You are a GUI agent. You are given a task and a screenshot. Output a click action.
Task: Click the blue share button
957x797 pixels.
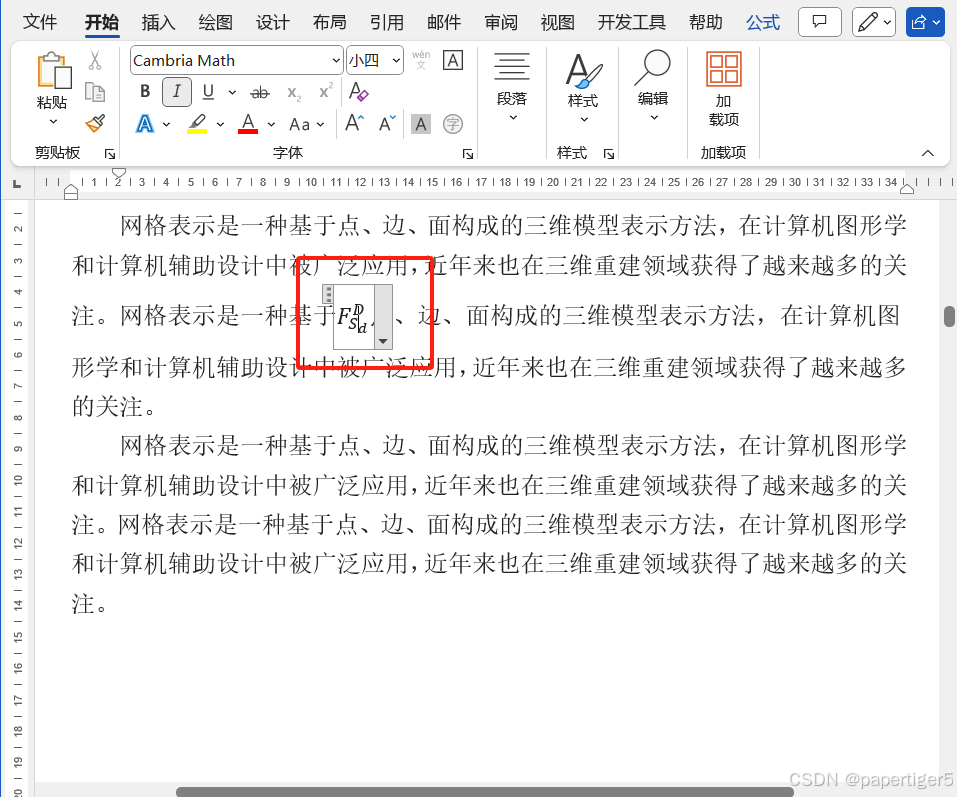pyautogui.click(x=925, y=23)
